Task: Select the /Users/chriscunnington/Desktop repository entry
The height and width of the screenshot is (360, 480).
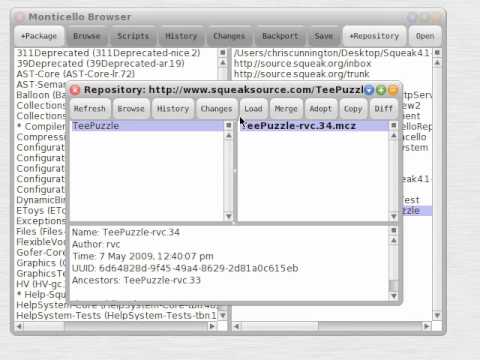Action: (332, 53)
